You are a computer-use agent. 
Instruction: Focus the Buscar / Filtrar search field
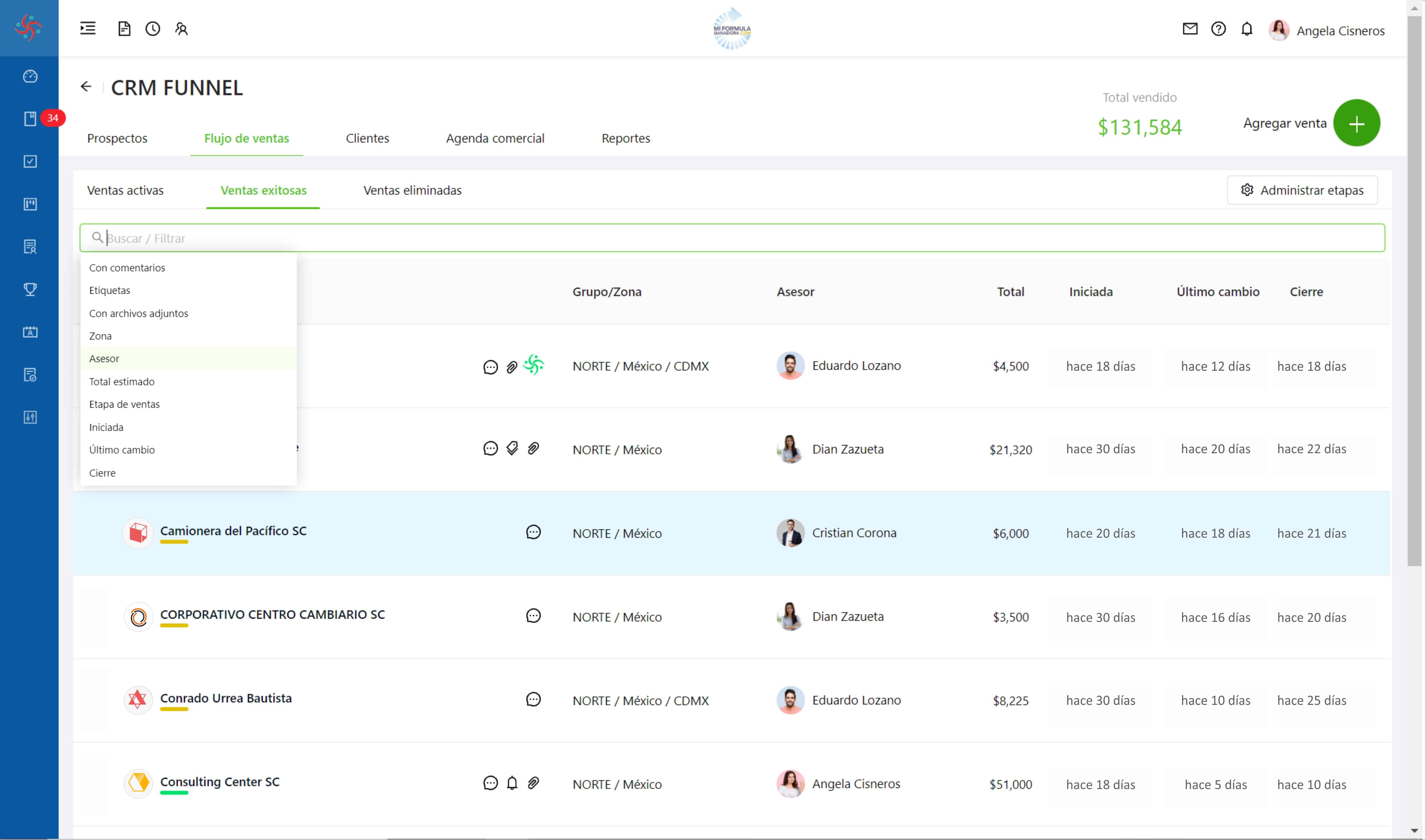(732, 238)
